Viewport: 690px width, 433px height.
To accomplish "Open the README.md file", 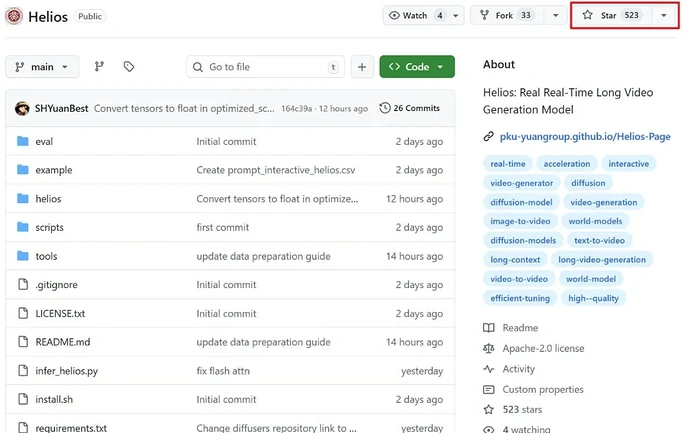I will pos(63,342).
